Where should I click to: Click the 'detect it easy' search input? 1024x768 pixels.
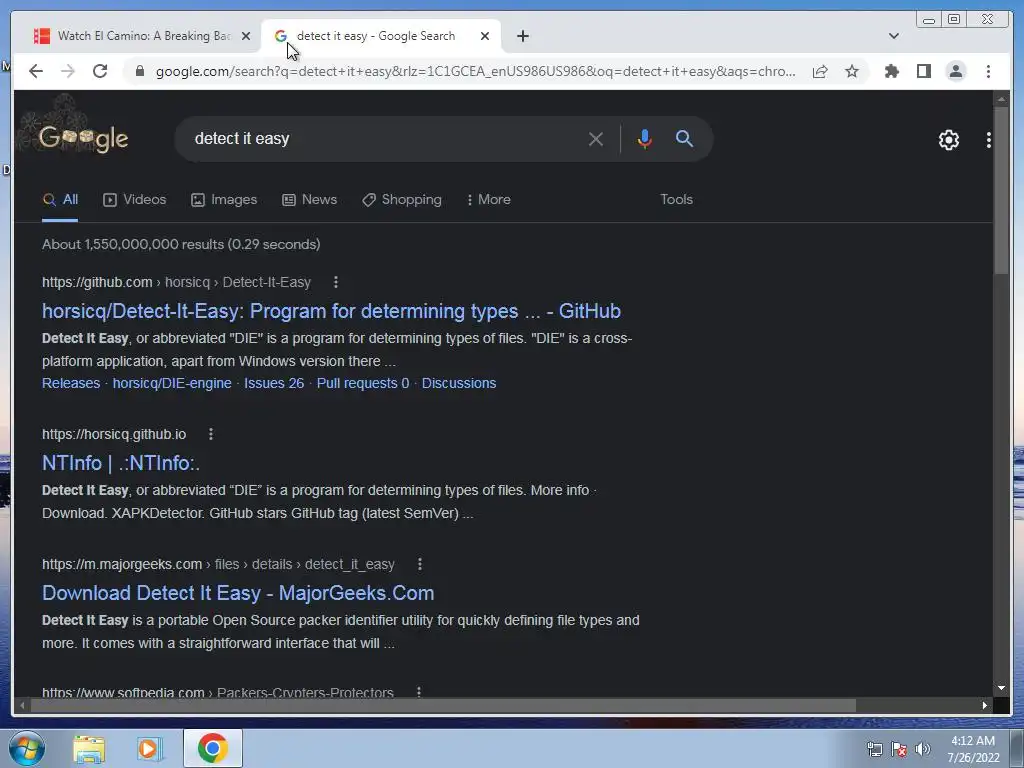point(385,139)
